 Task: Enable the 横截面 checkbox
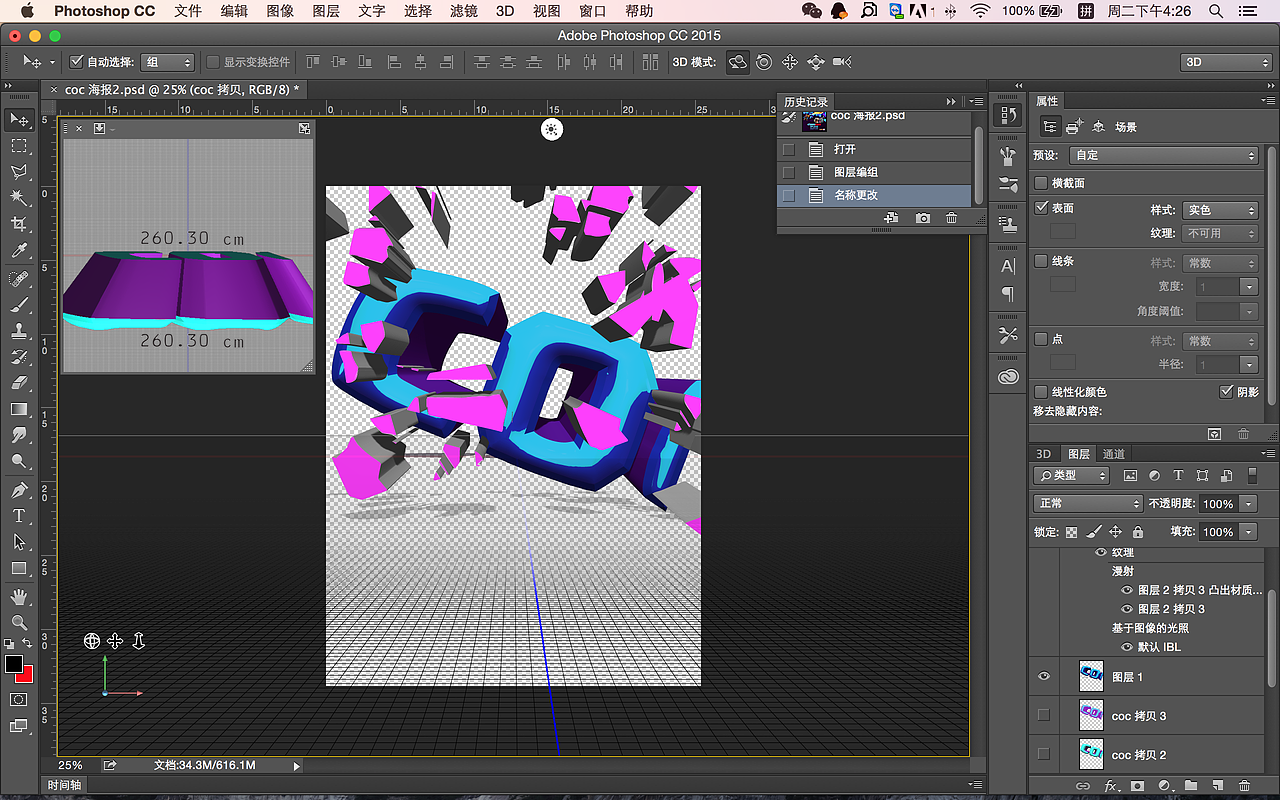coord(1041,183)
